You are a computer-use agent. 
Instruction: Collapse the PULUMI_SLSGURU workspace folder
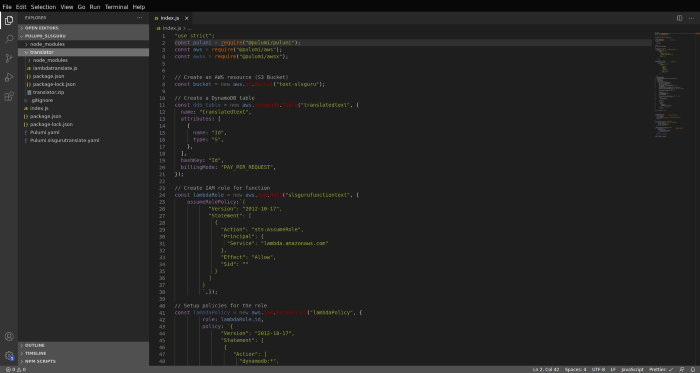(x=83, y=36)
